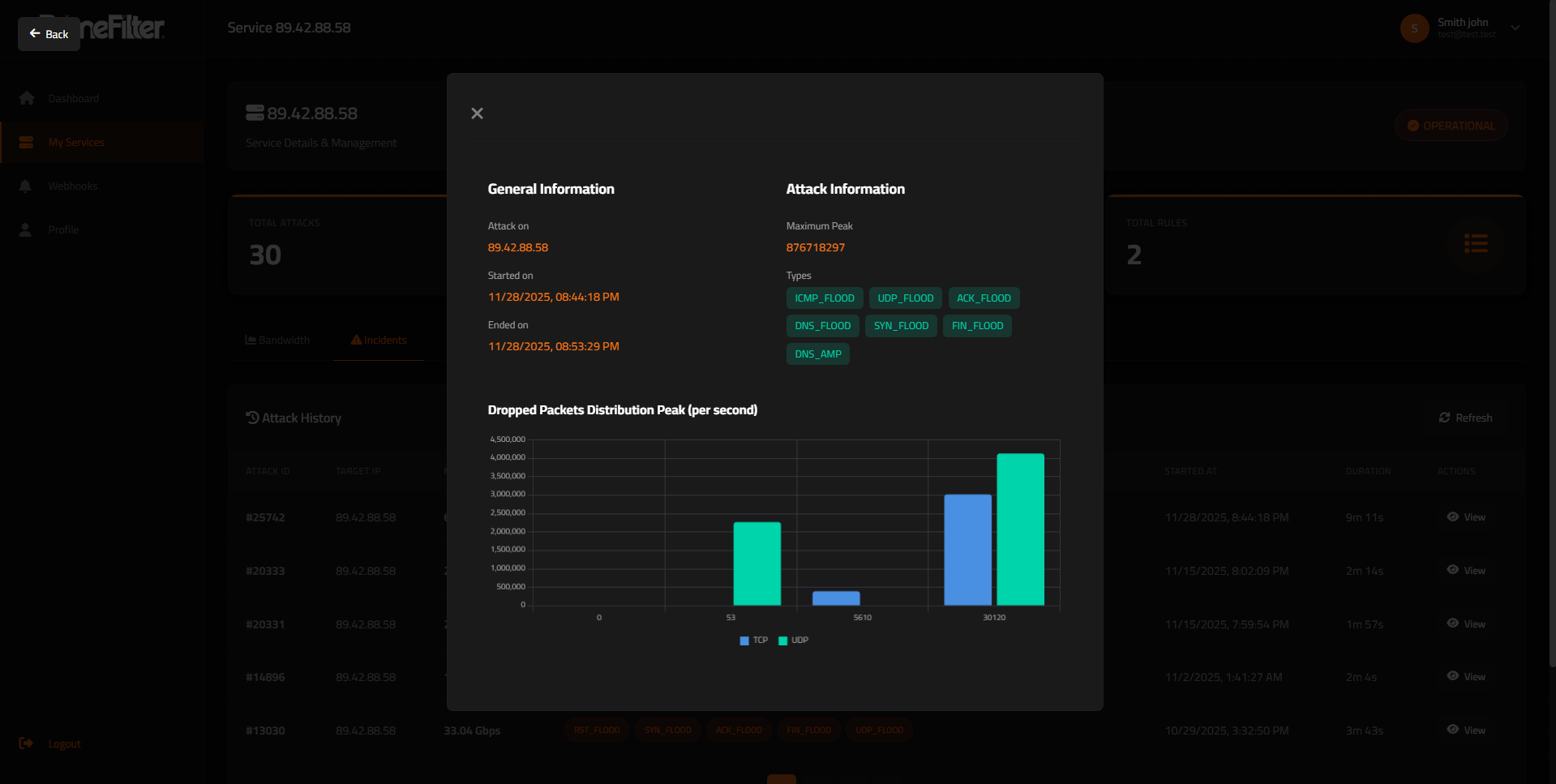Click the Refresh button in Attack History

point(1465,418)
